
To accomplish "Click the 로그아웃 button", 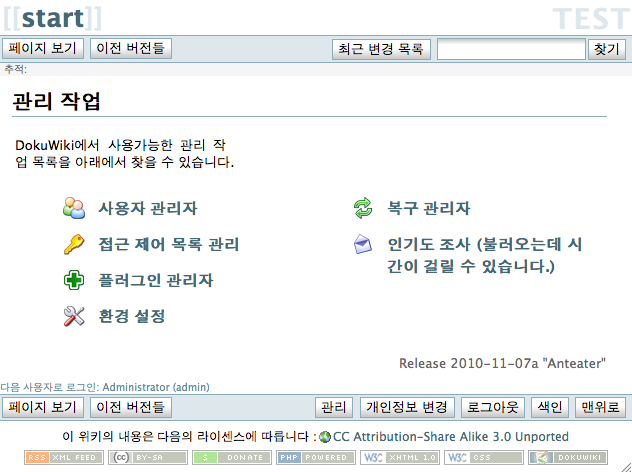I will pyautogui.click(x=493, y=407).
